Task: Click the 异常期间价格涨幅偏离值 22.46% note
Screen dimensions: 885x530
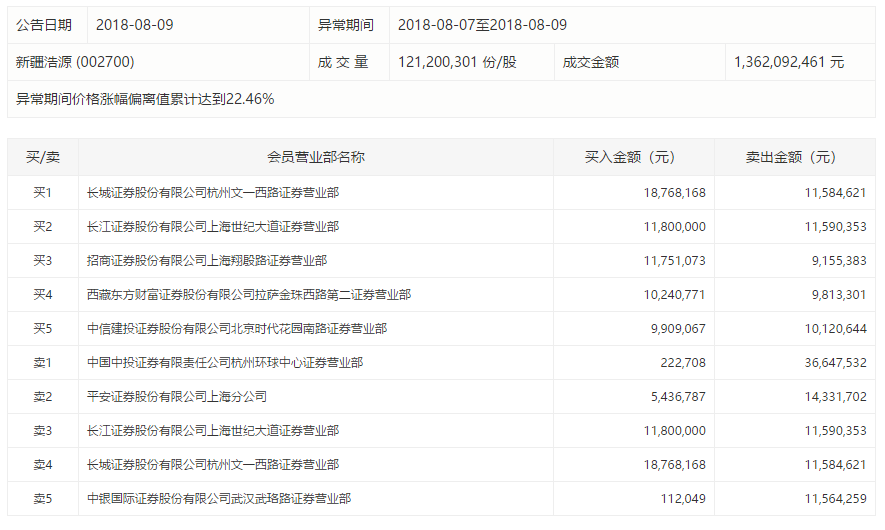Action: (x=146, y=99)
